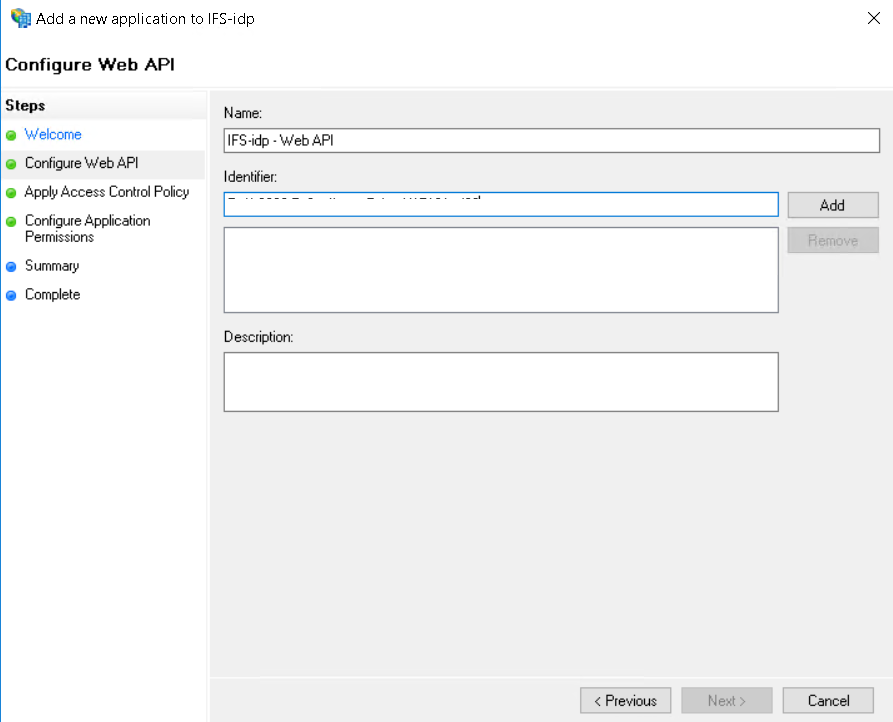The height and width of the screenshot is (722, 893).
Task: Click the blue bullet beside Summary step
Action: point(11,266)
